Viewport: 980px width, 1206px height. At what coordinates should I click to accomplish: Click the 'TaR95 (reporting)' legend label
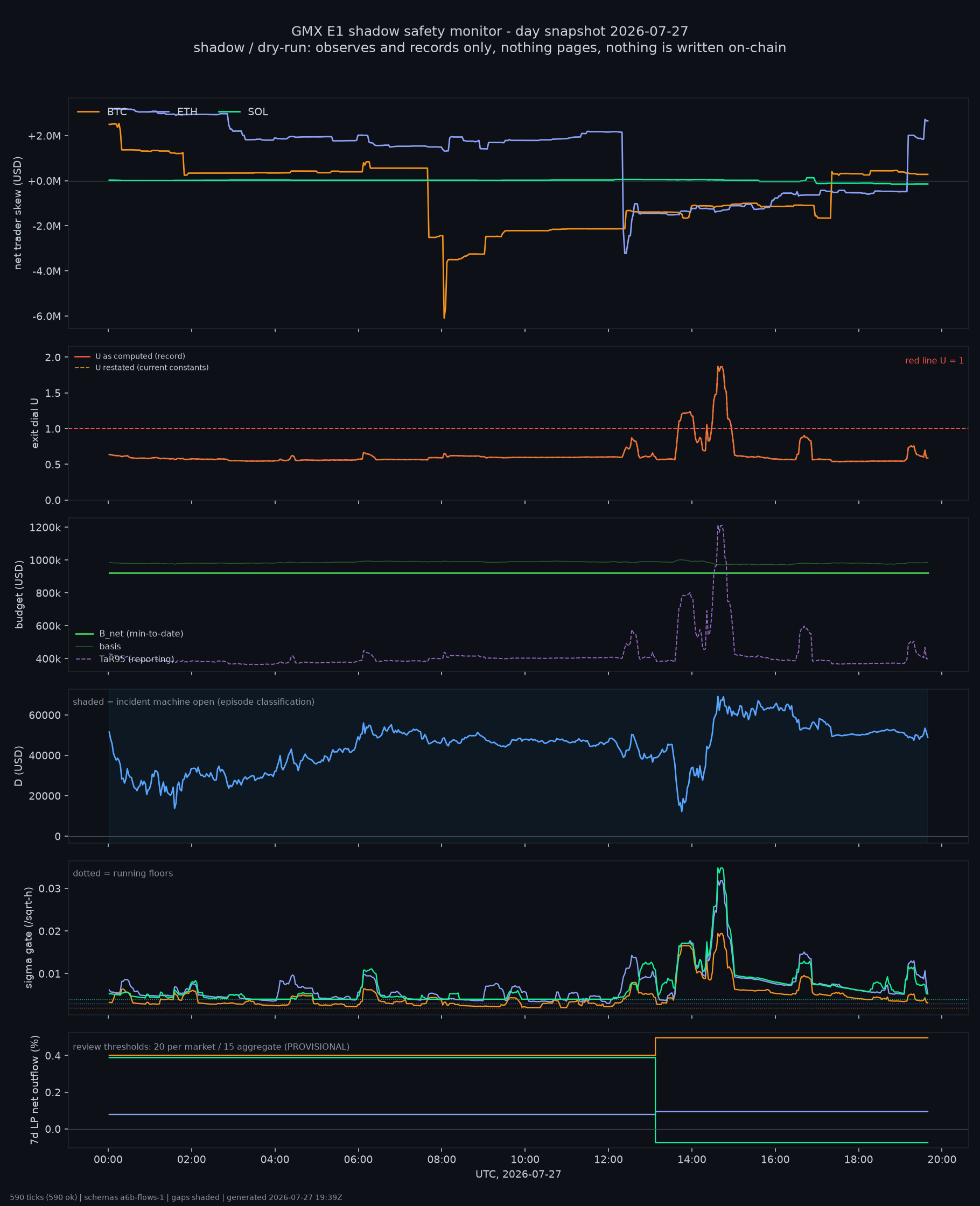[137, 659]
